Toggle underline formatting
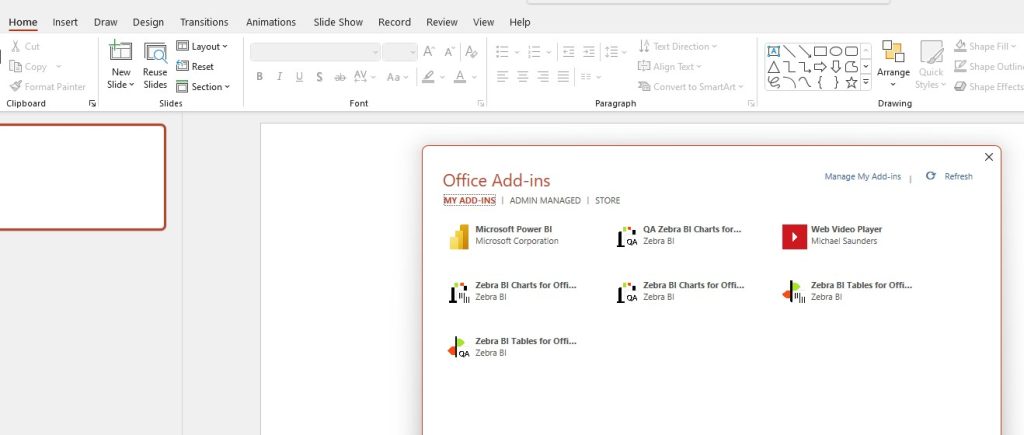Viewport: 1024px width, 435px height. (x=299, y=77)
